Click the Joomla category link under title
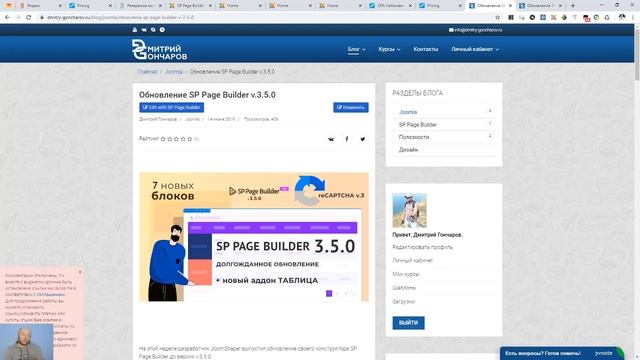Screen dimensions: 640x360 coord(192,119)
